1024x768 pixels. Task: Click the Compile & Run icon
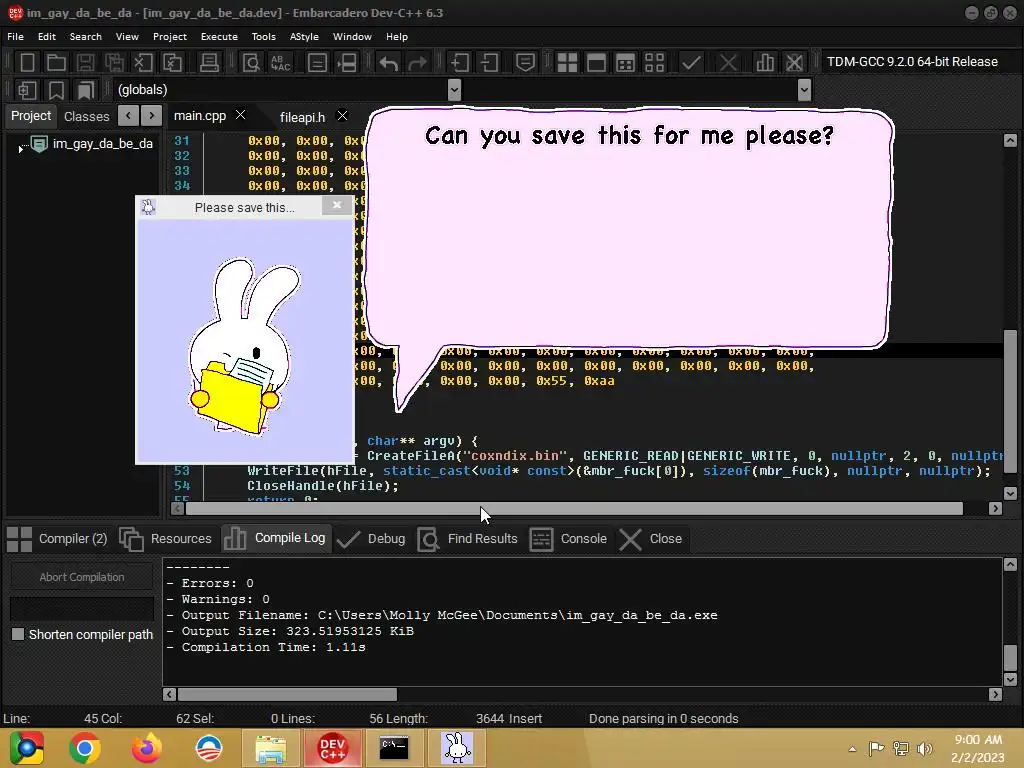pos(625,63)
